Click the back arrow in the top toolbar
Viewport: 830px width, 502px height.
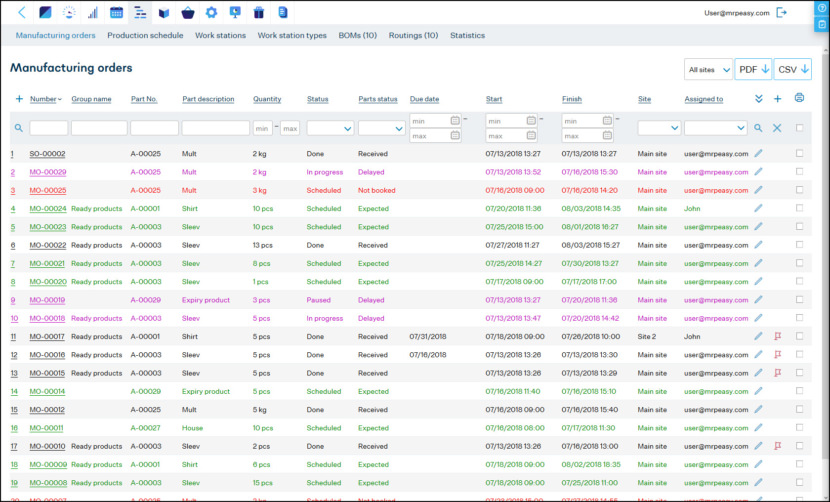click(x=22, y=13)
